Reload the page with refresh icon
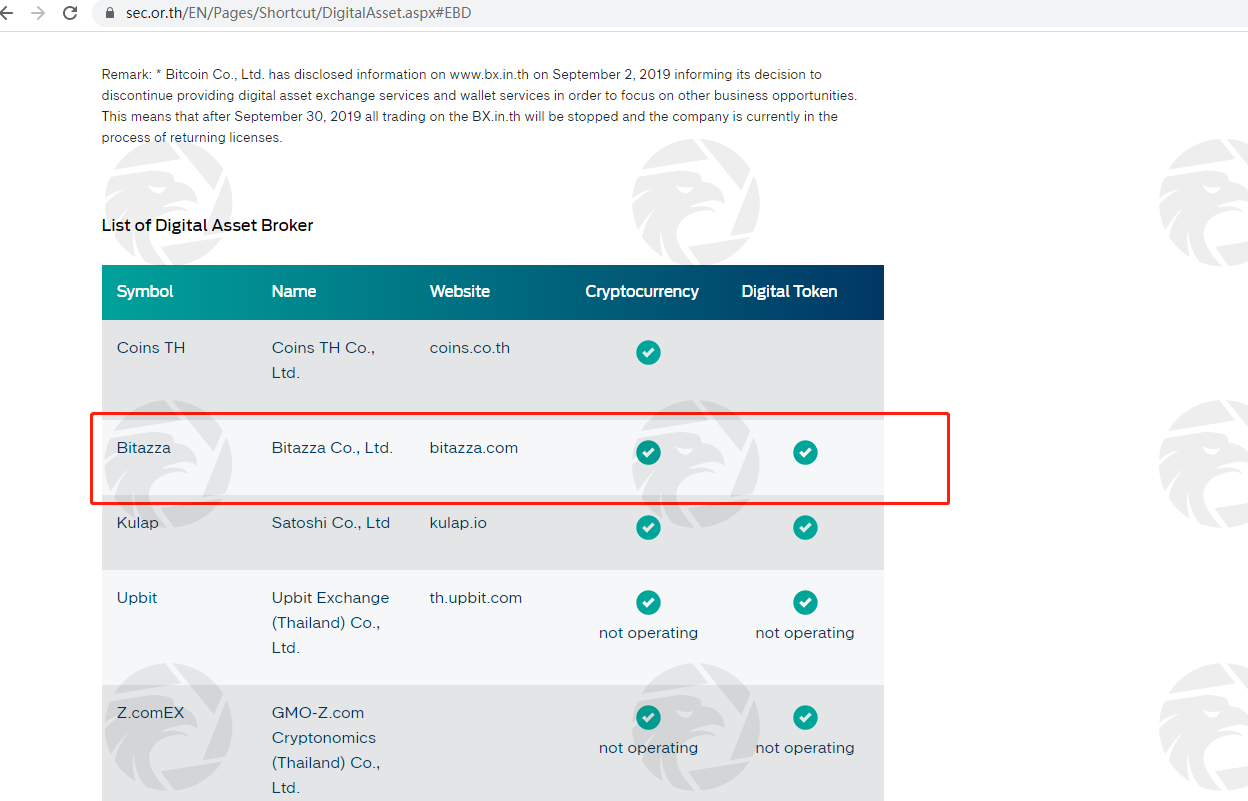This screenshot has width=1248, height=801. pos(70,13)
